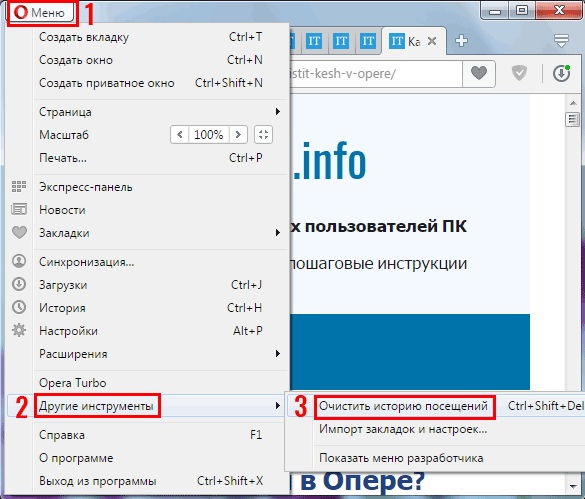Screen dimensions: 585x499
Task: Click the Opera Меню button
Action: tap(40, 12)
